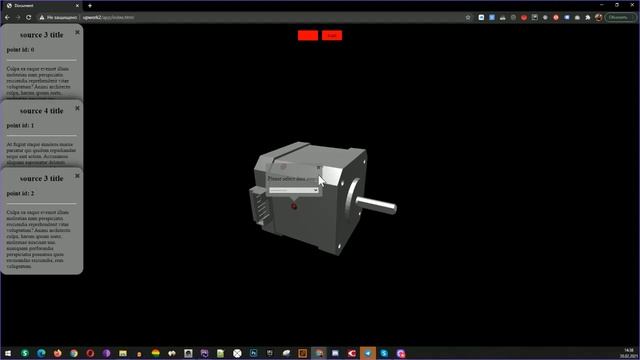Viewport: 640px width, 360px height.
Task: Click the 'source 4 title' heading
Action: pos(42,111)
